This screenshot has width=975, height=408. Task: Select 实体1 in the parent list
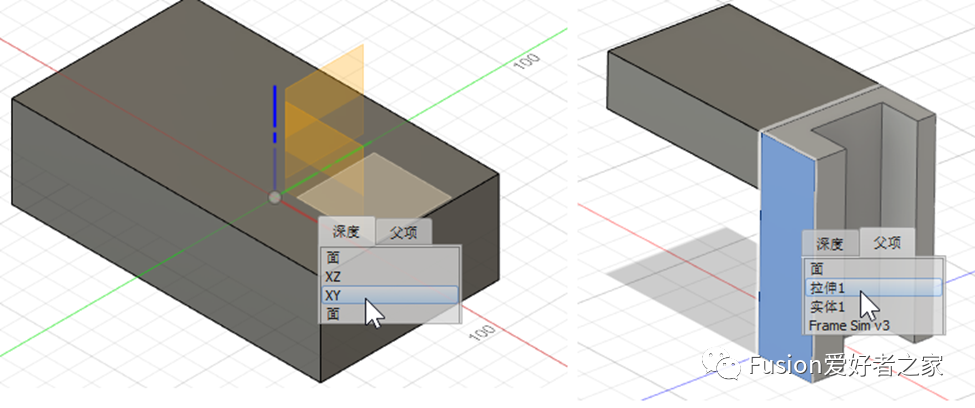[x=873, y=307]
